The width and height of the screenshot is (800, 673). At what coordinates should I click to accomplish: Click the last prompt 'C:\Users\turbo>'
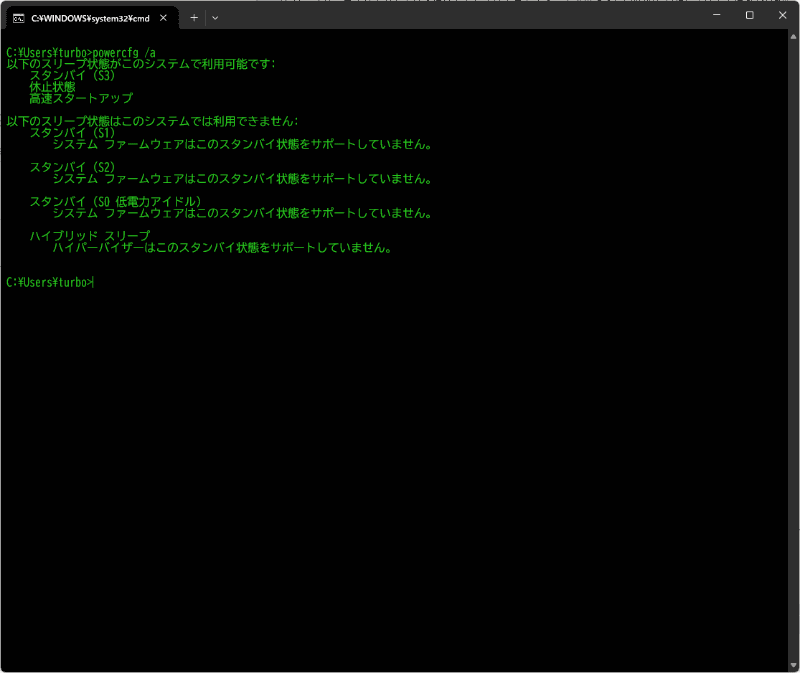pyautogui.click(x=49, y=282)
